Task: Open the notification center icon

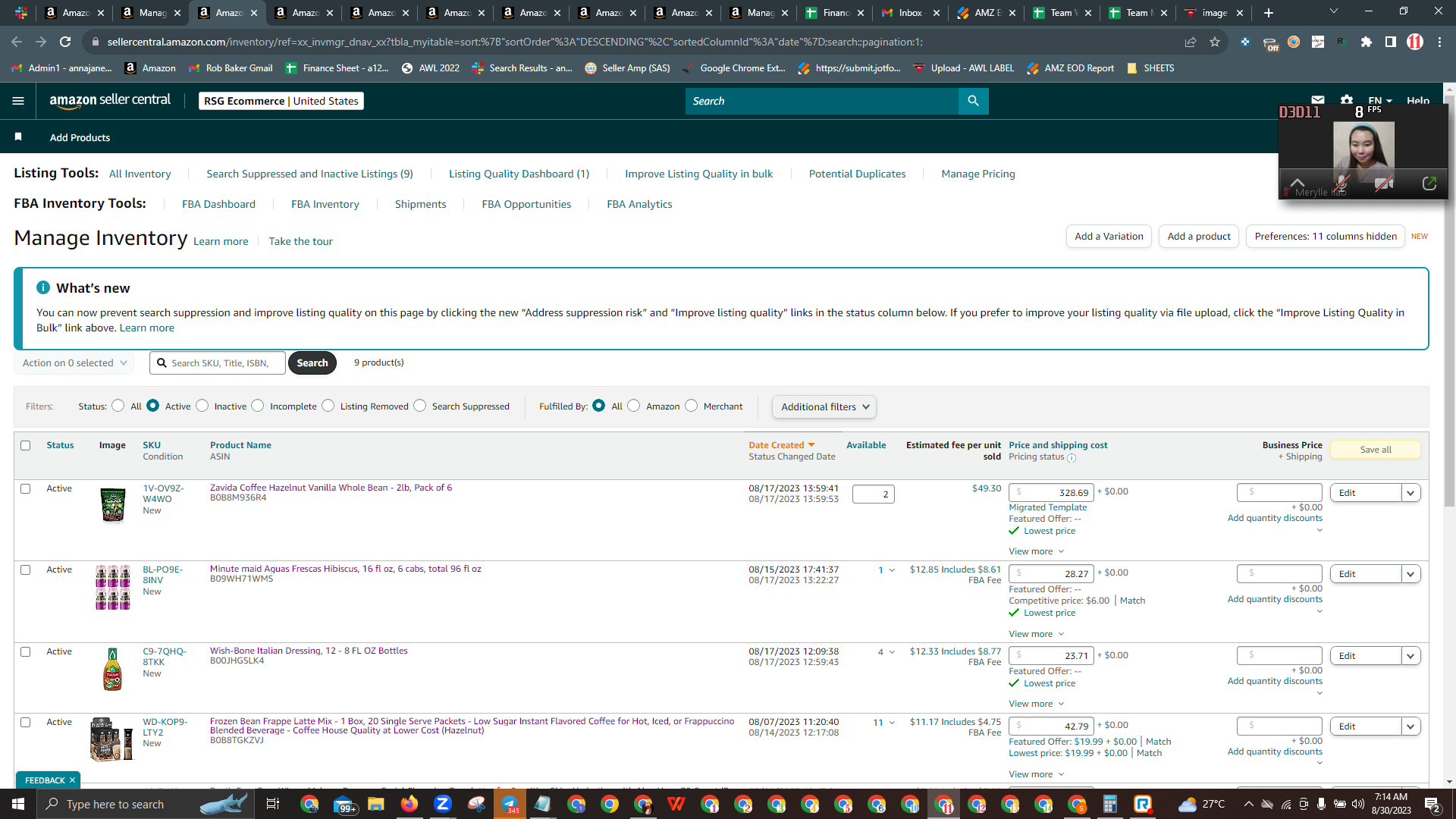Action: [x=1432, y=804]
